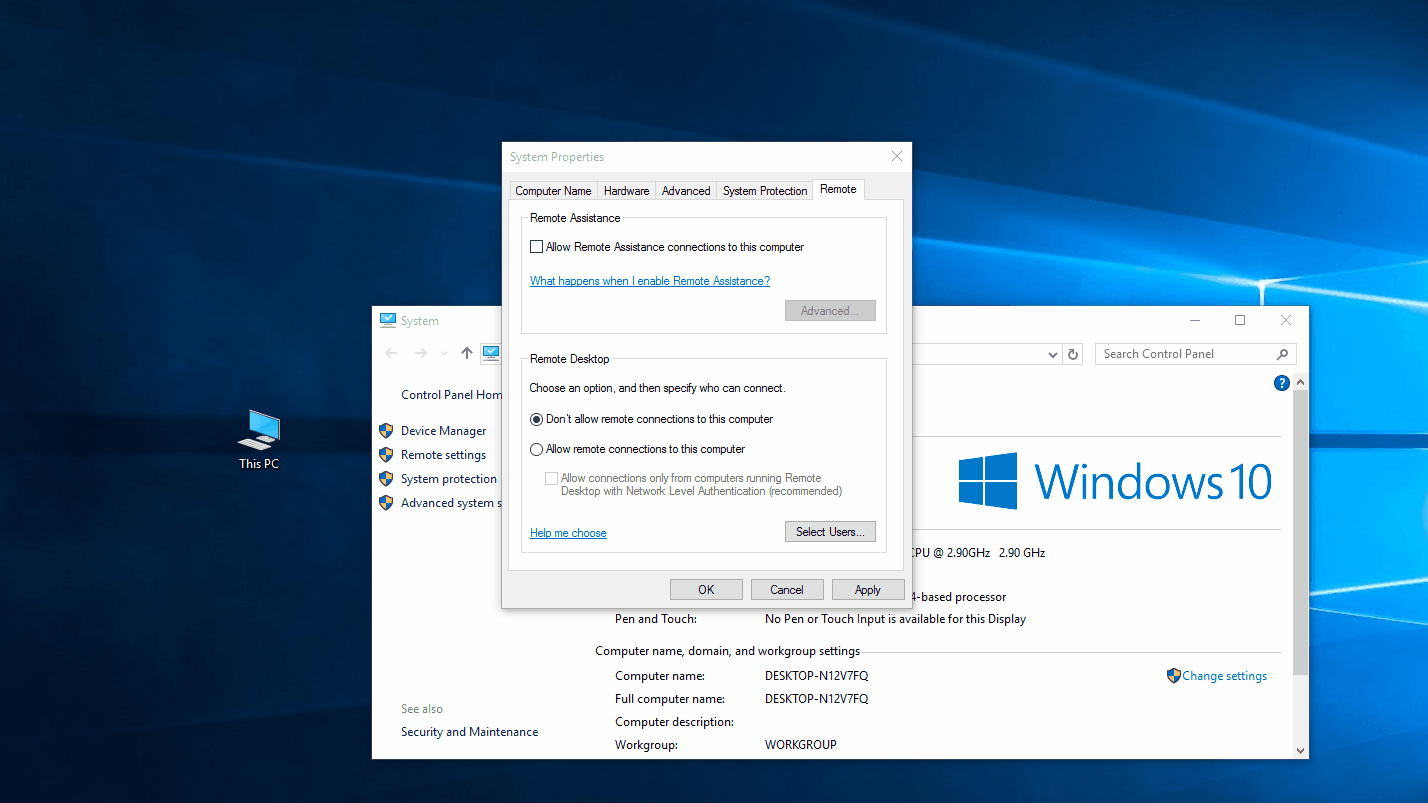Open Control Panel help question mark
1428x803 pixels.
coord(1281,383)
